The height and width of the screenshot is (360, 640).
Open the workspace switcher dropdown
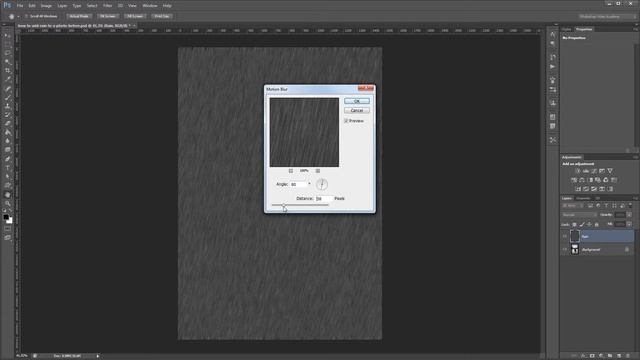point(608,17)
